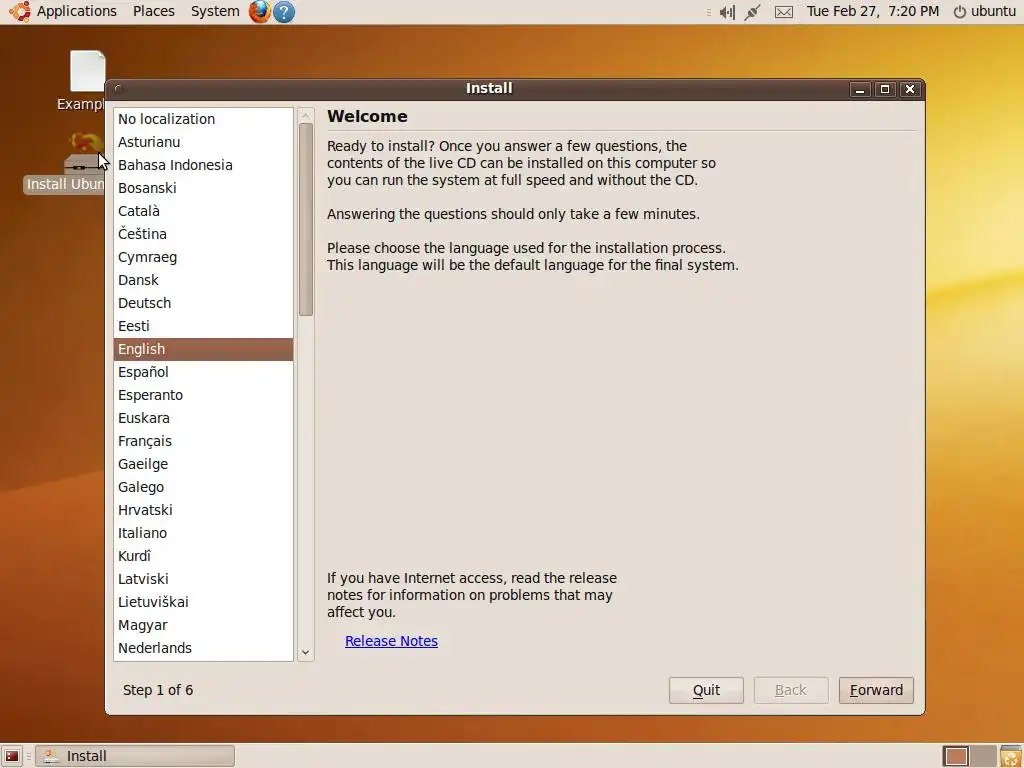Screen dimensions: 1024x768
Task: Select 'Deutsch' language
Action: (x=203, y=303)
